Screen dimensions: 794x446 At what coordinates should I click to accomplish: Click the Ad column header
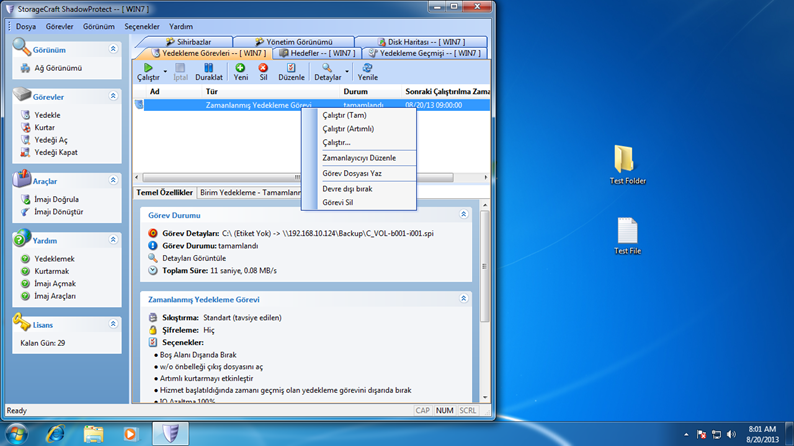point(172,92)
